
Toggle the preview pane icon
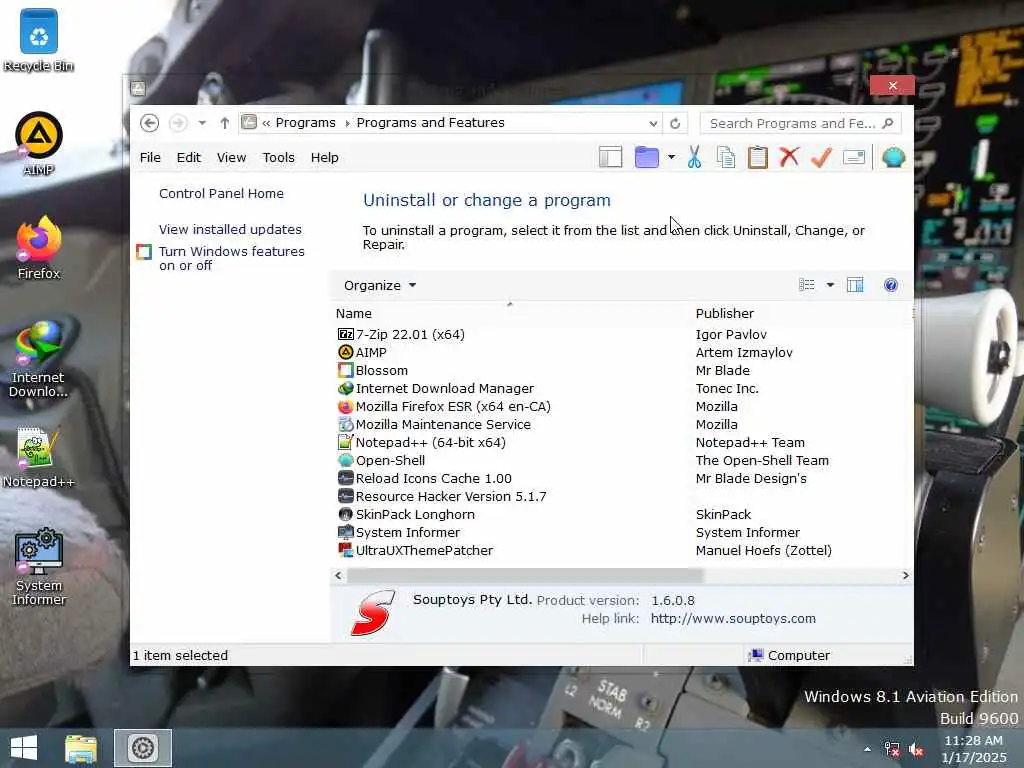coord(855,285)
